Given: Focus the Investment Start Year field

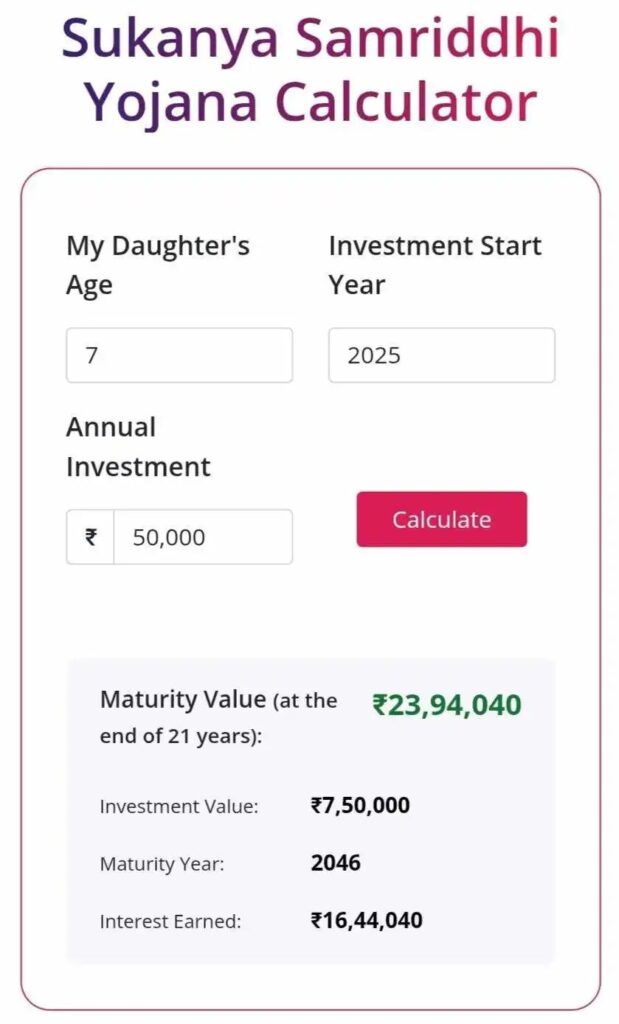Looking at the screenshot, I should coord(441,355).
